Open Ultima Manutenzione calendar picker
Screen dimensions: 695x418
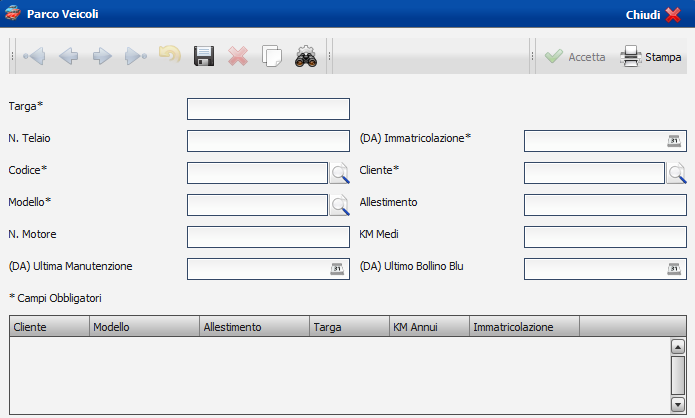pos(337,269)
